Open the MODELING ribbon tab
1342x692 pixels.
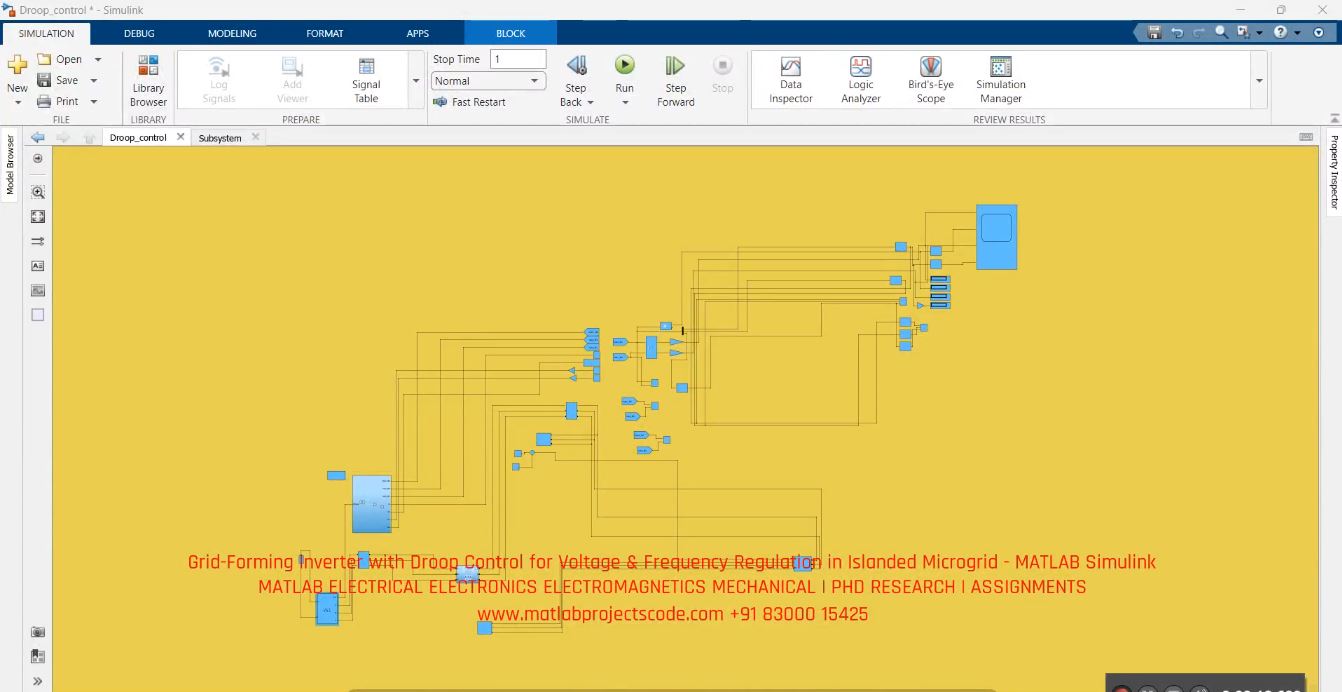click(232, 33)
